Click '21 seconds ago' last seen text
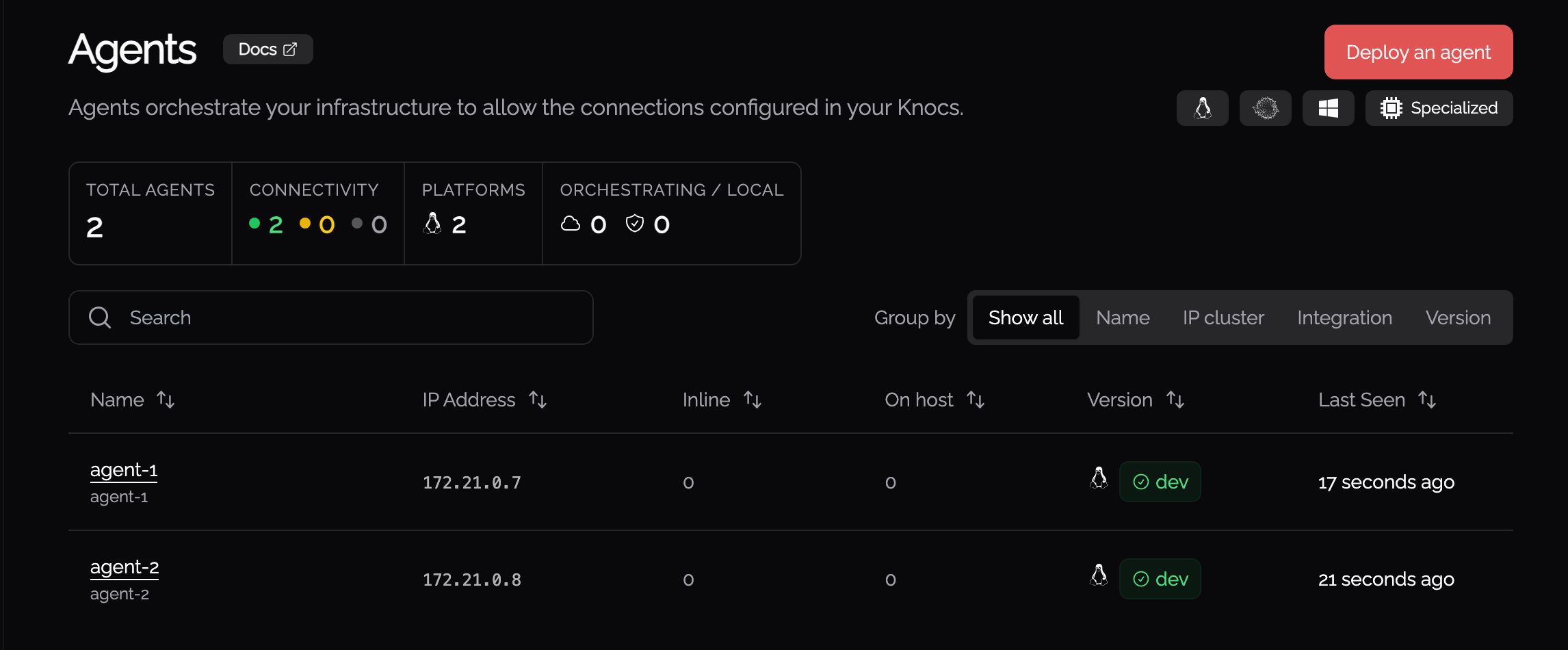Viewport: 1568px width, 650px height. (1386, 580)
